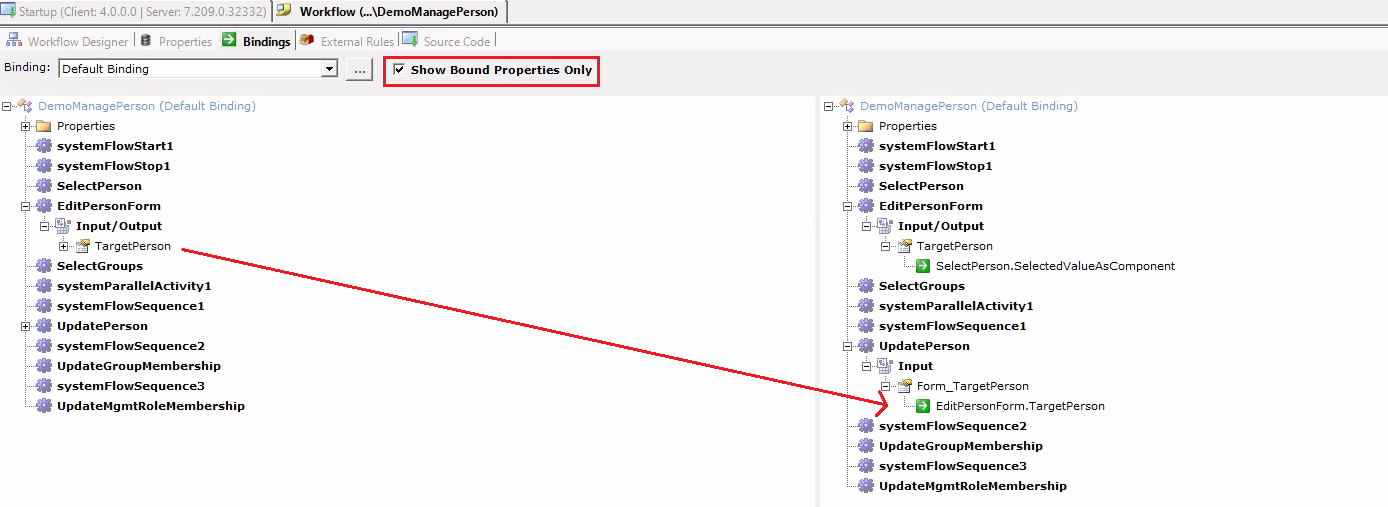Collapse TargetPerson above SelectPerson.SelectedValueAsComponent
This screenshot has width=1388, height=507.
886,246
